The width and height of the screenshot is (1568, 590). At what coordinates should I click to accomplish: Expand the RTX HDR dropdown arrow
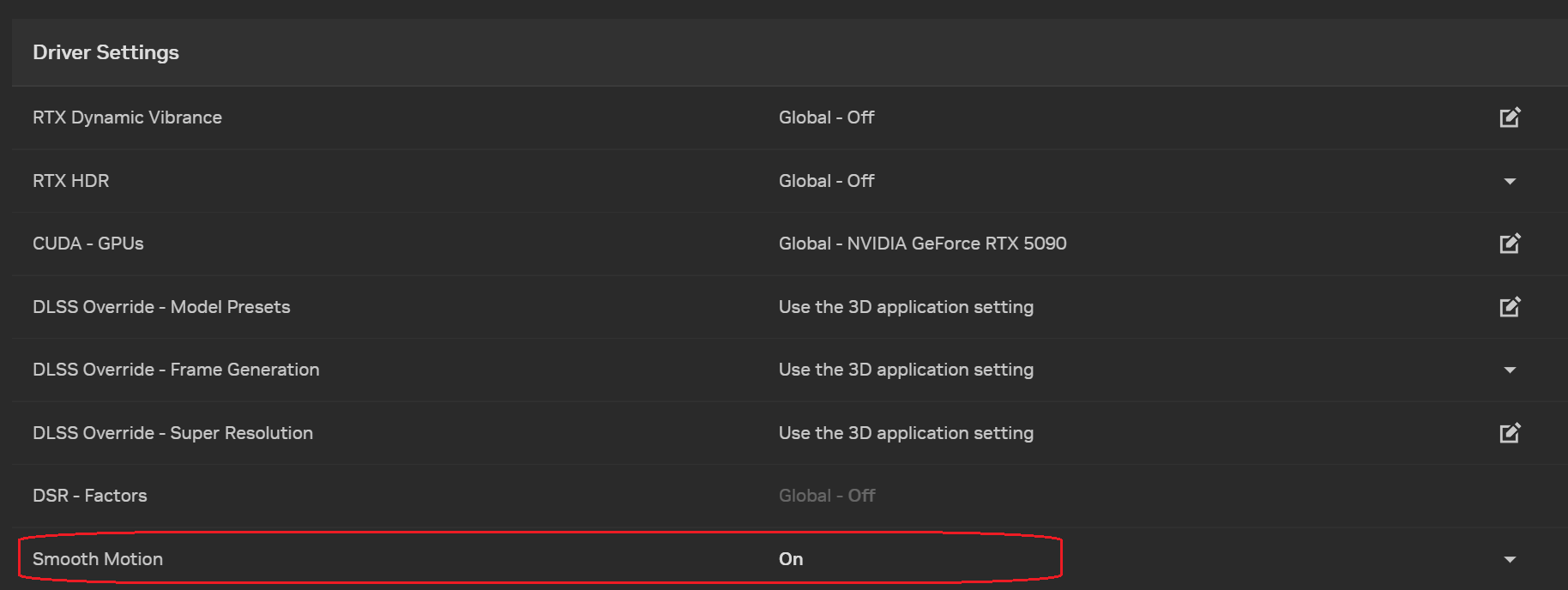coord(1510,181)
